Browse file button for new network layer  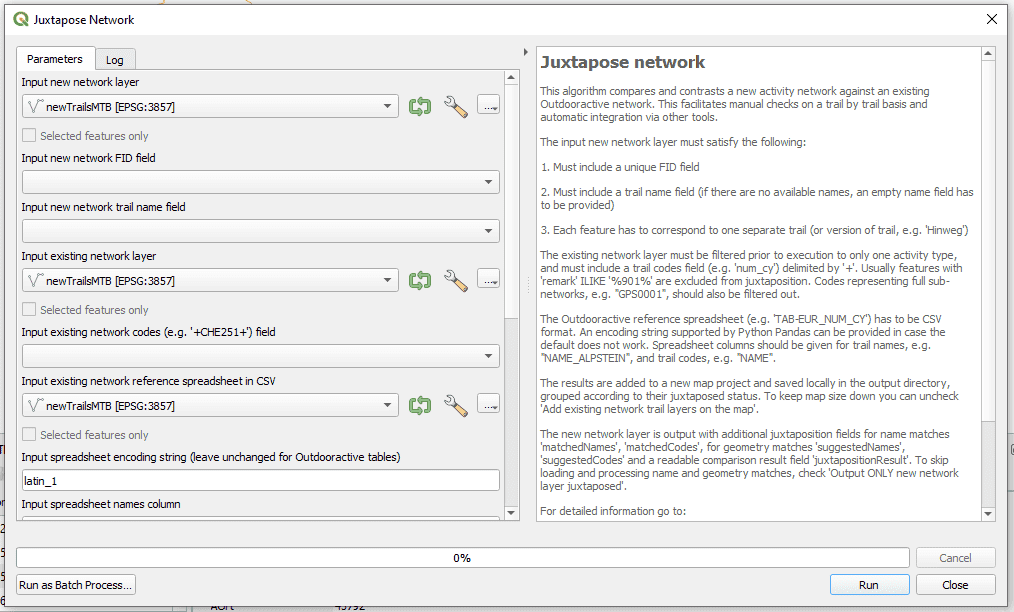coord(488,105)
